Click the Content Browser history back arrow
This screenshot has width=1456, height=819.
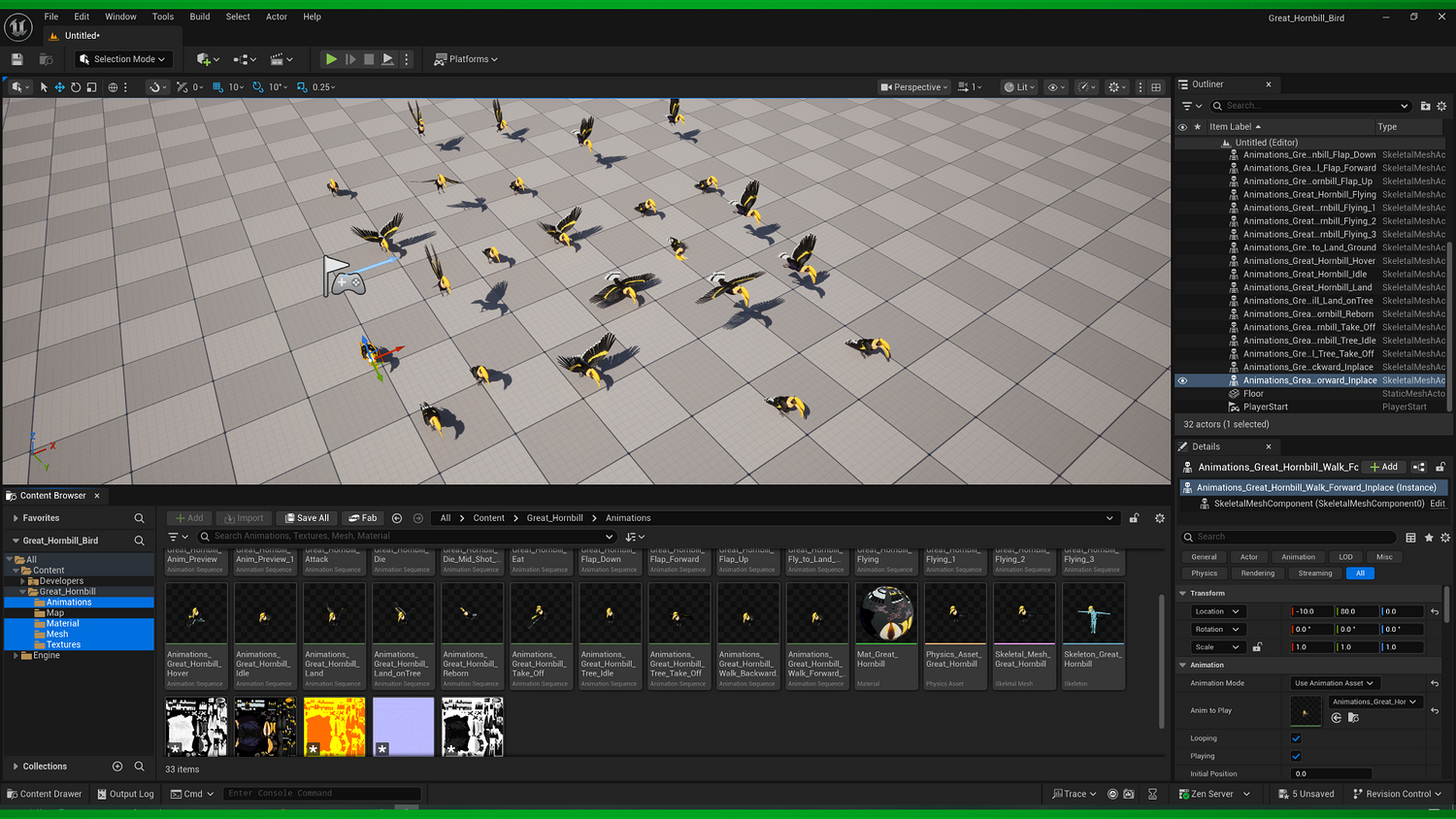click(397, 518)
